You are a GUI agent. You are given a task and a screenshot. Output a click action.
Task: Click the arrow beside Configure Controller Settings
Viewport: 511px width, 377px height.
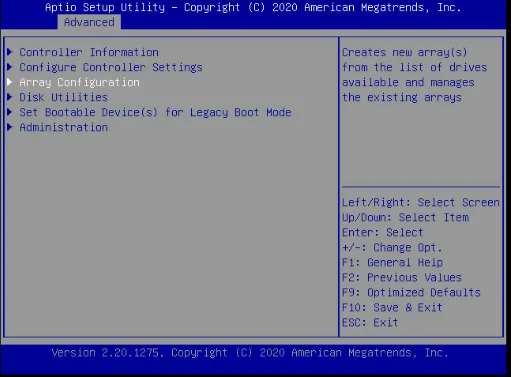tap(10, 67)
